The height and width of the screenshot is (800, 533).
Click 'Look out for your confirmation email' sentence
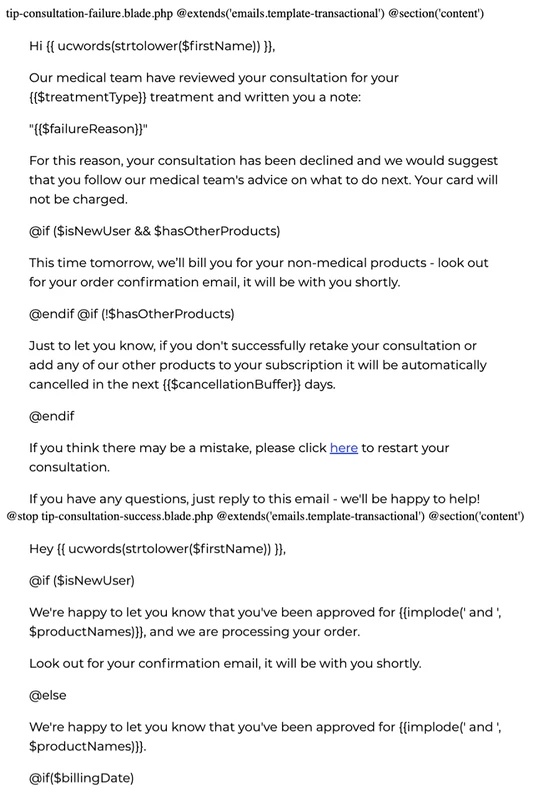[225, 664]
